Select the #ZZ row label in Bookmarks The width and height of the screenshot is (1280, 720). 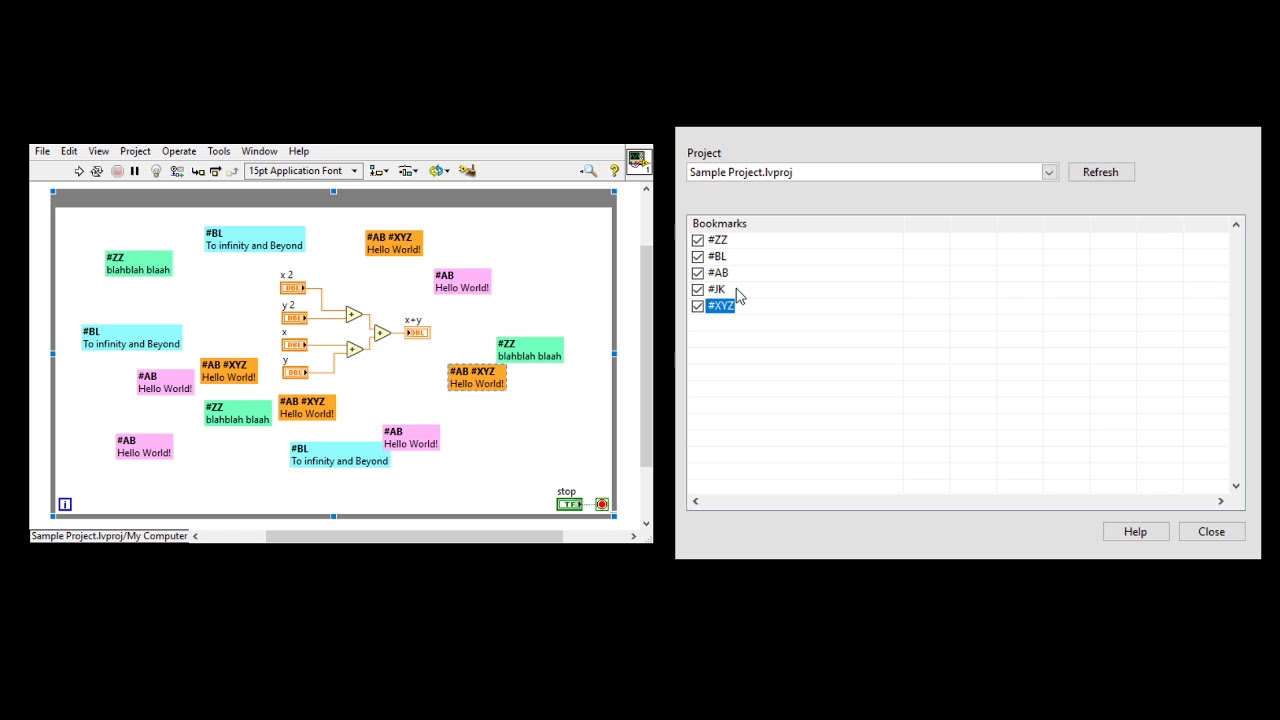tap(717, 240)
